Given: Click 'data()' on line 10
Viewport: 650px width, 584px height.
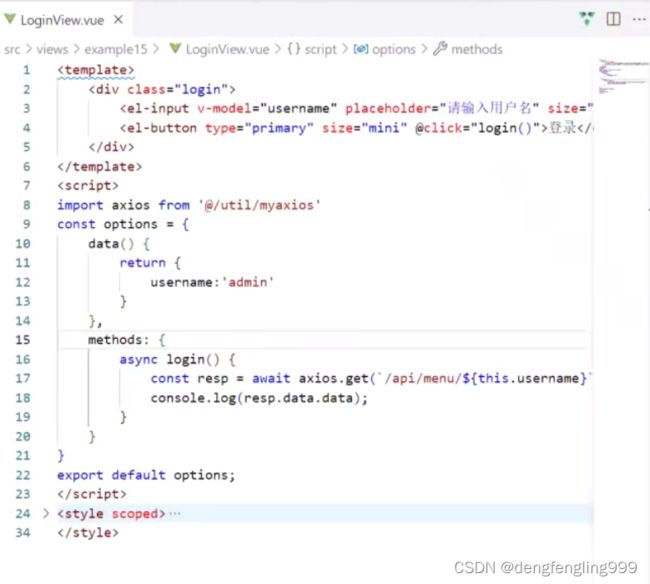Looking at the screenshot, I should pos(111,244).
